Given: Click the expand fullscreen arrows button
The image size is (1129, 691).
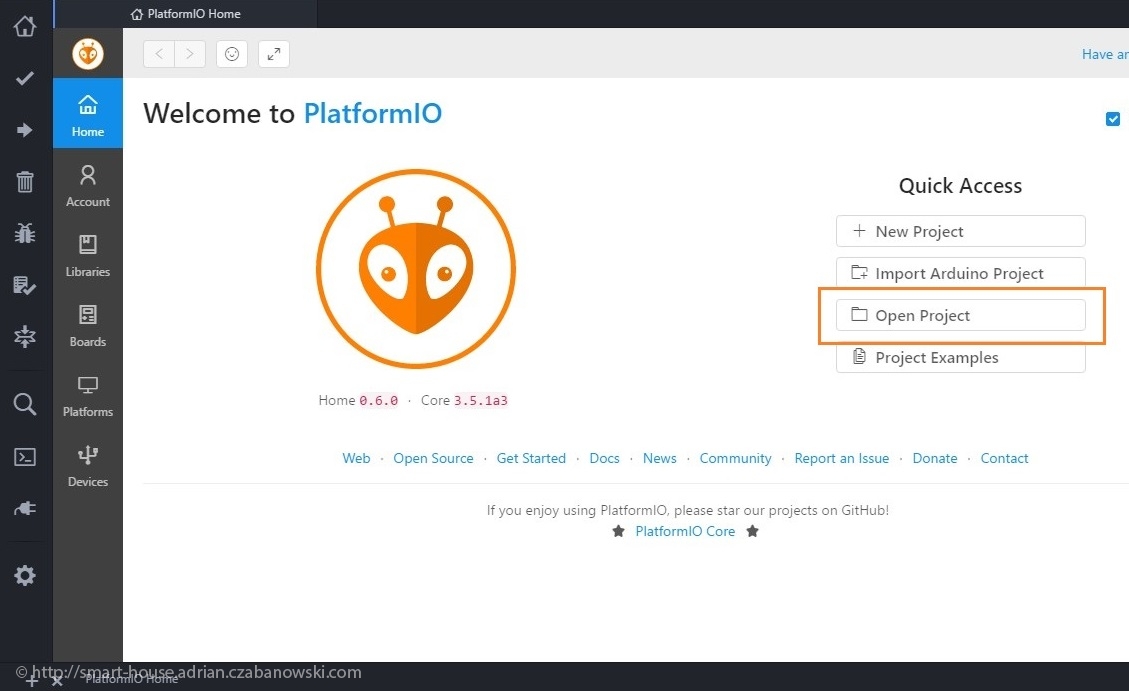Looking at the screenshot, I should tap(274, 54).
